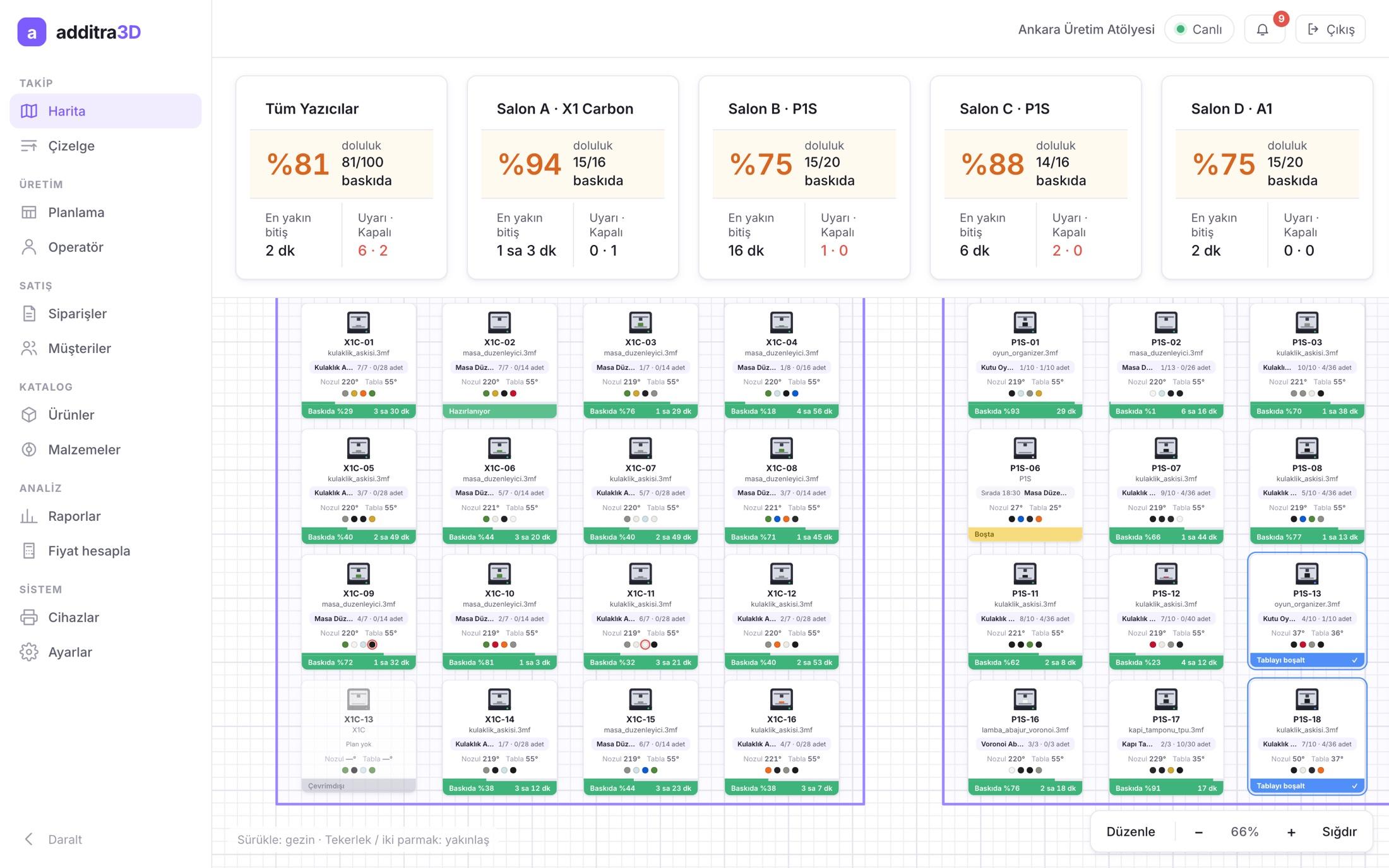The width and height of the screenshot is (1389, 868).
Task: Toggle the Canlı live status indicator
Action: [1199, 30]
